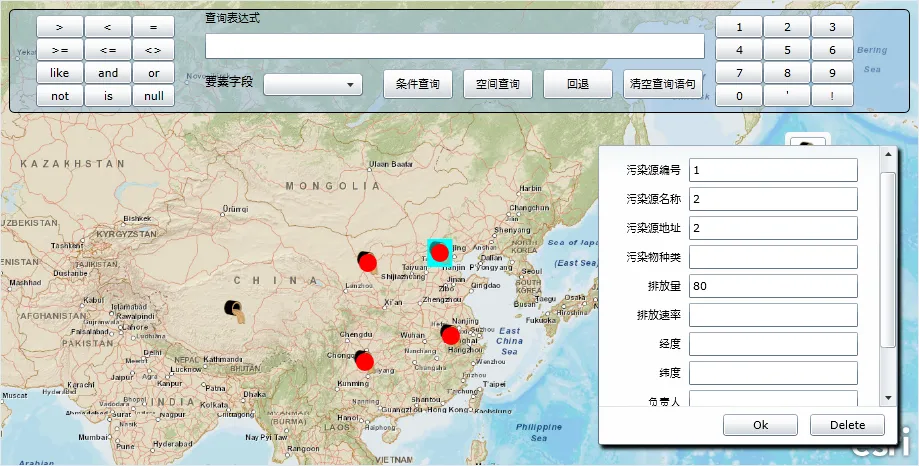Click the 查询表达式 text box
This screenshot has height=466, width=919.
(x=454, y=47)
